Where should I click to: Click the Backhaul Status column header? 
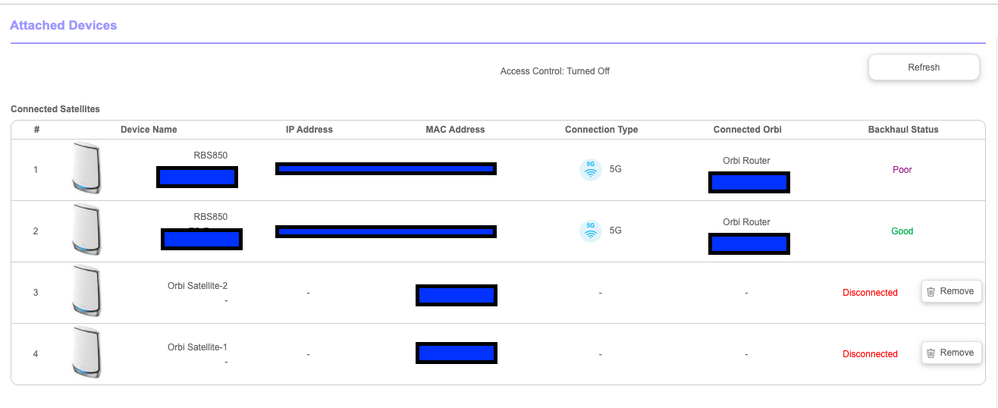902,130
